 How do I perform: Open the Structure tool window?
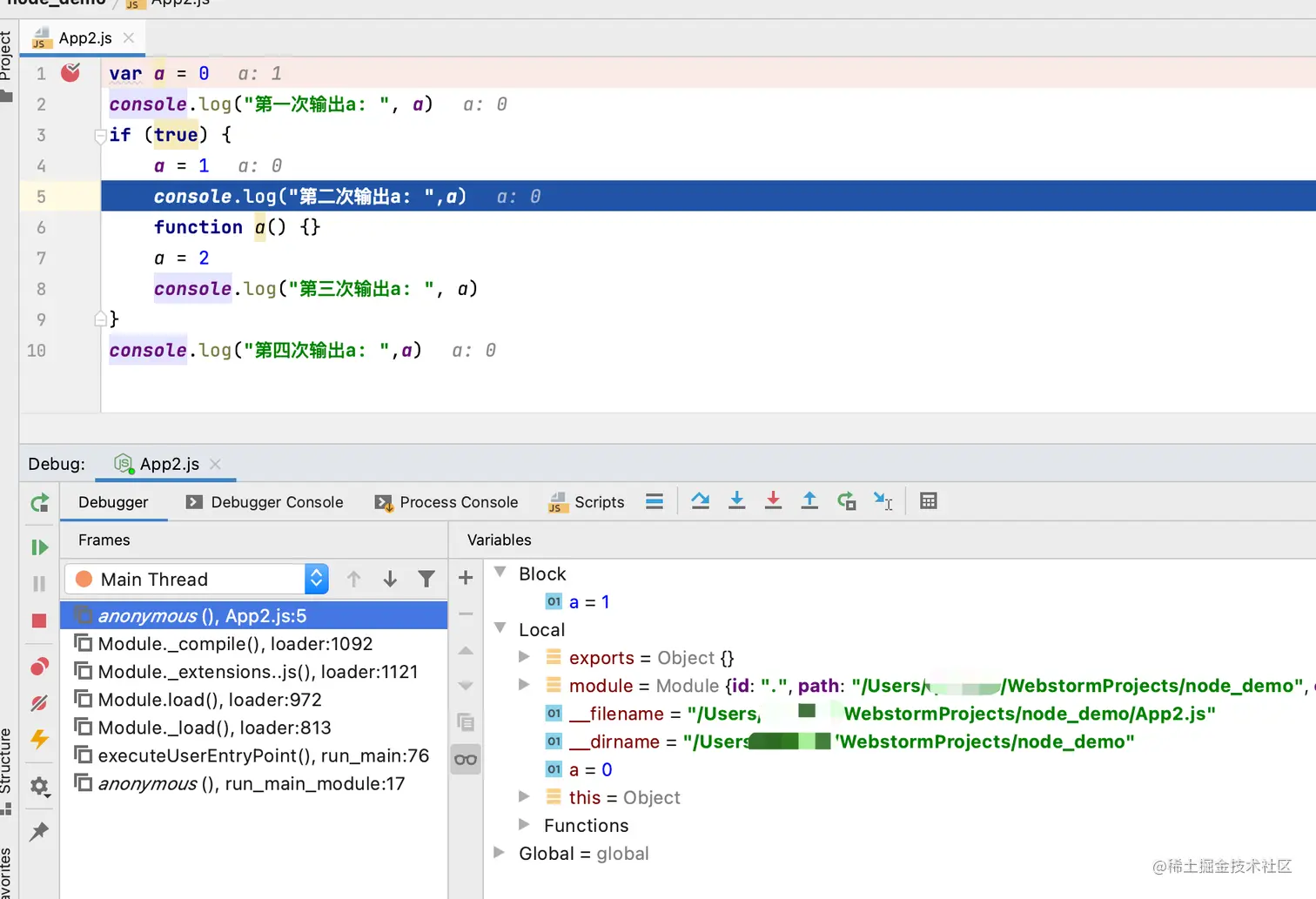pos(6,770)
